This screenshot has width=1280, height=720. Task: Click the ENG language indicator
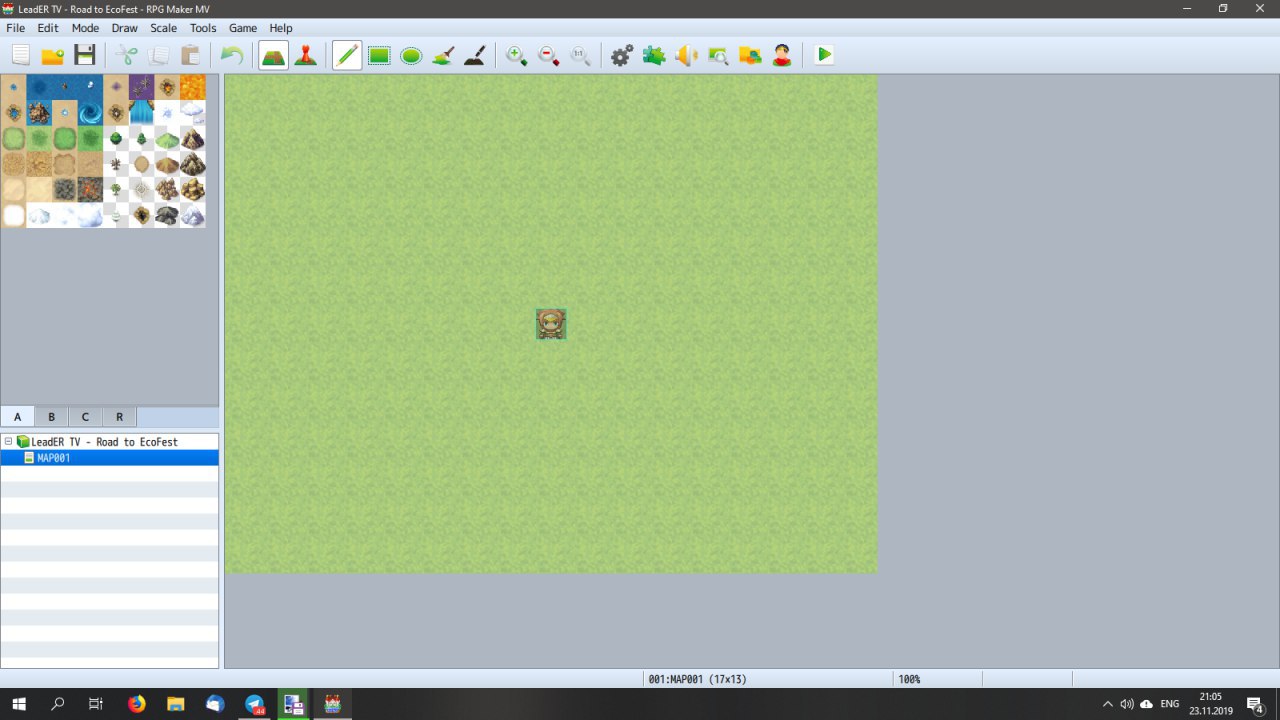(1169, 704)
